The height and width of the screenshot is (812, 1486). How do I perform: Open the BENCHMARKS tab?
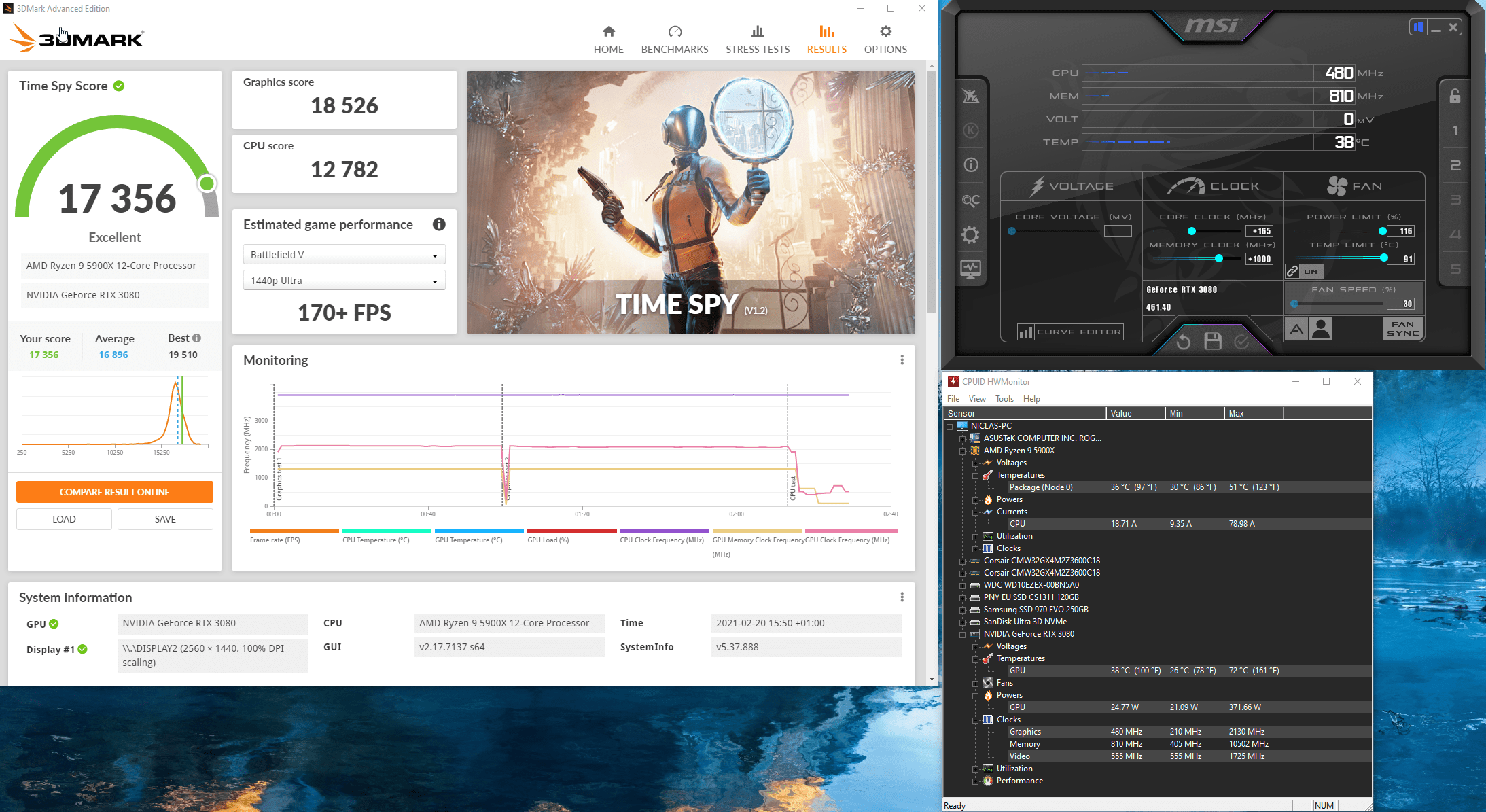[675, 39]
